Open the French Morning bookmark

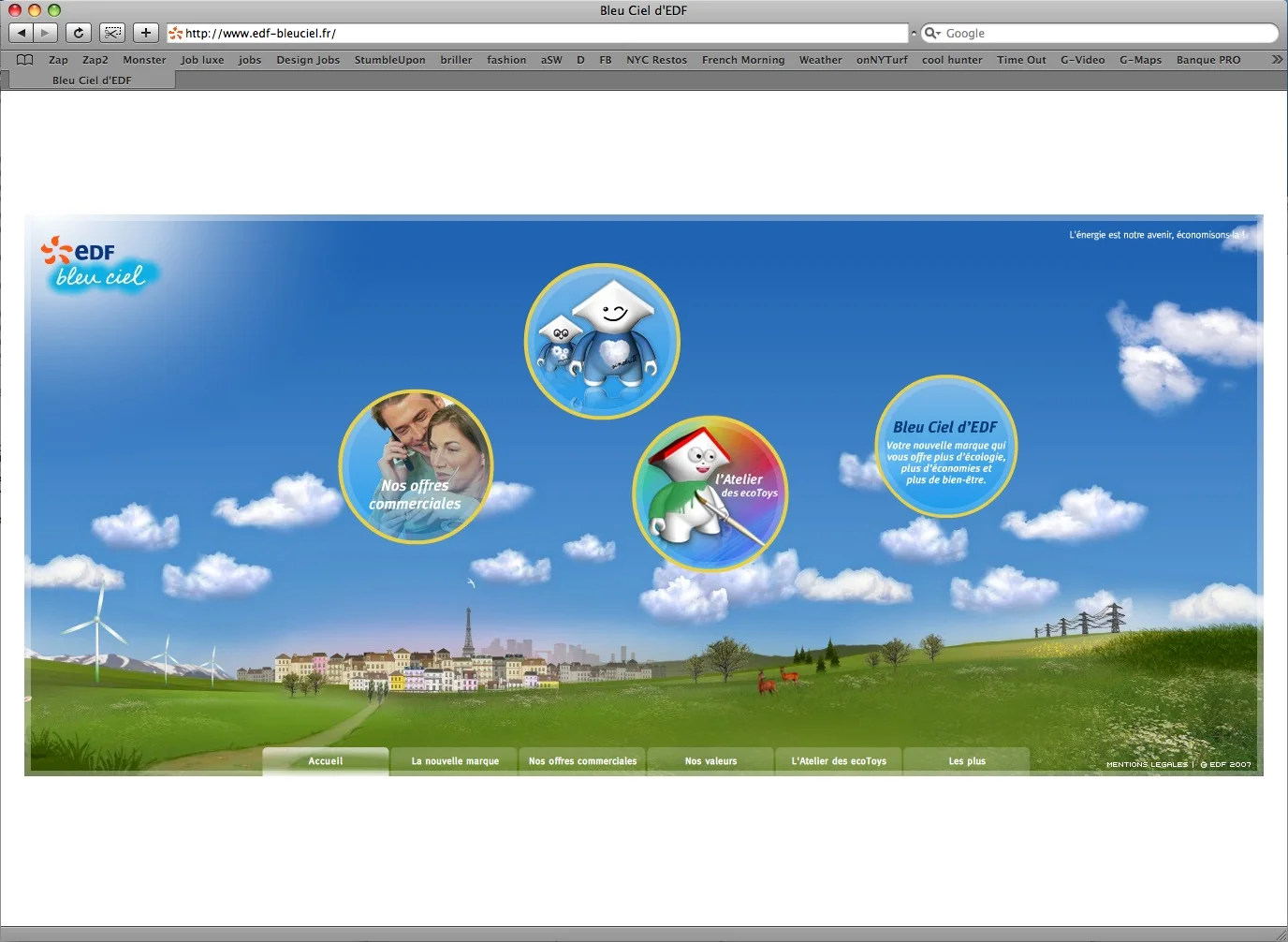[743, 60]
